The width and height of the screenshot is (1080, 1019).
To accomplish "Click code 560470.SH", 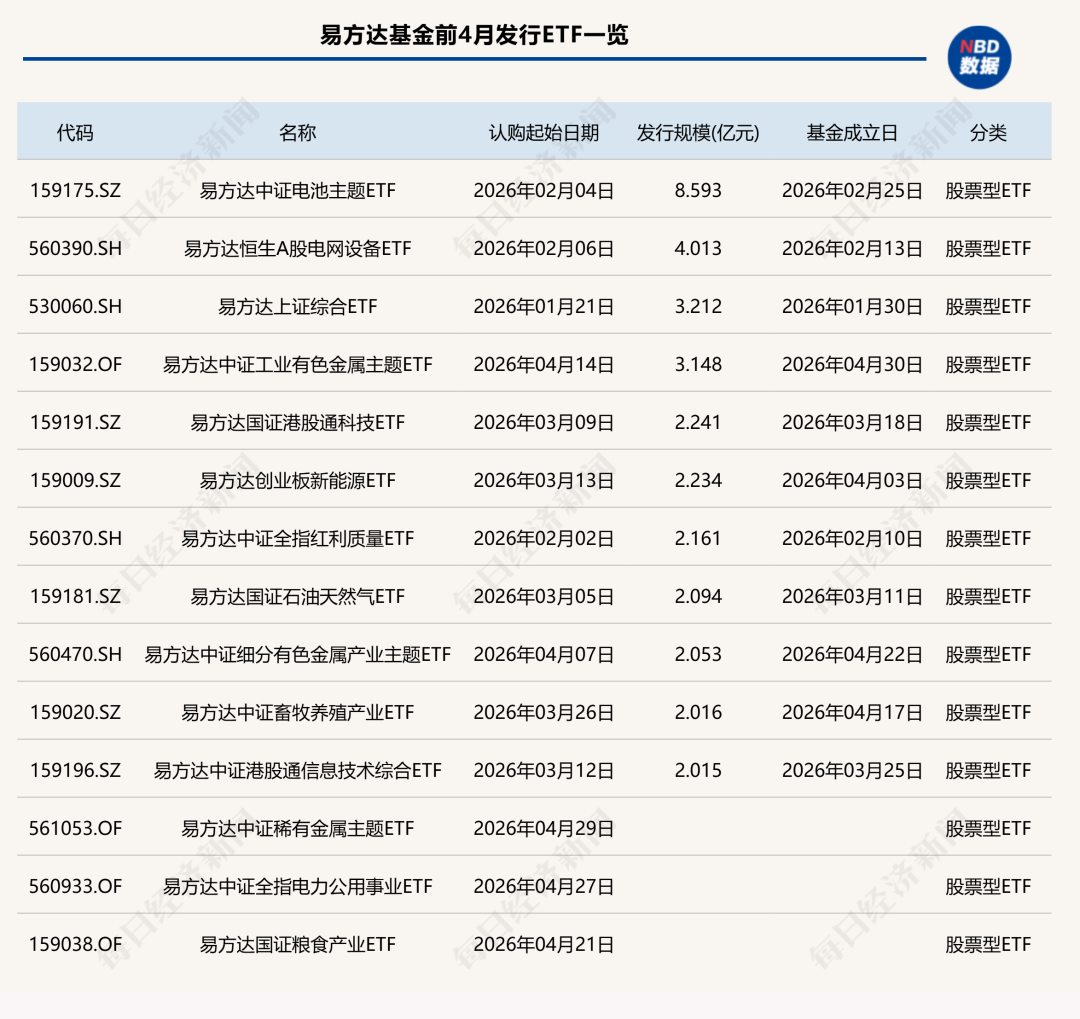I will [75, 654].
